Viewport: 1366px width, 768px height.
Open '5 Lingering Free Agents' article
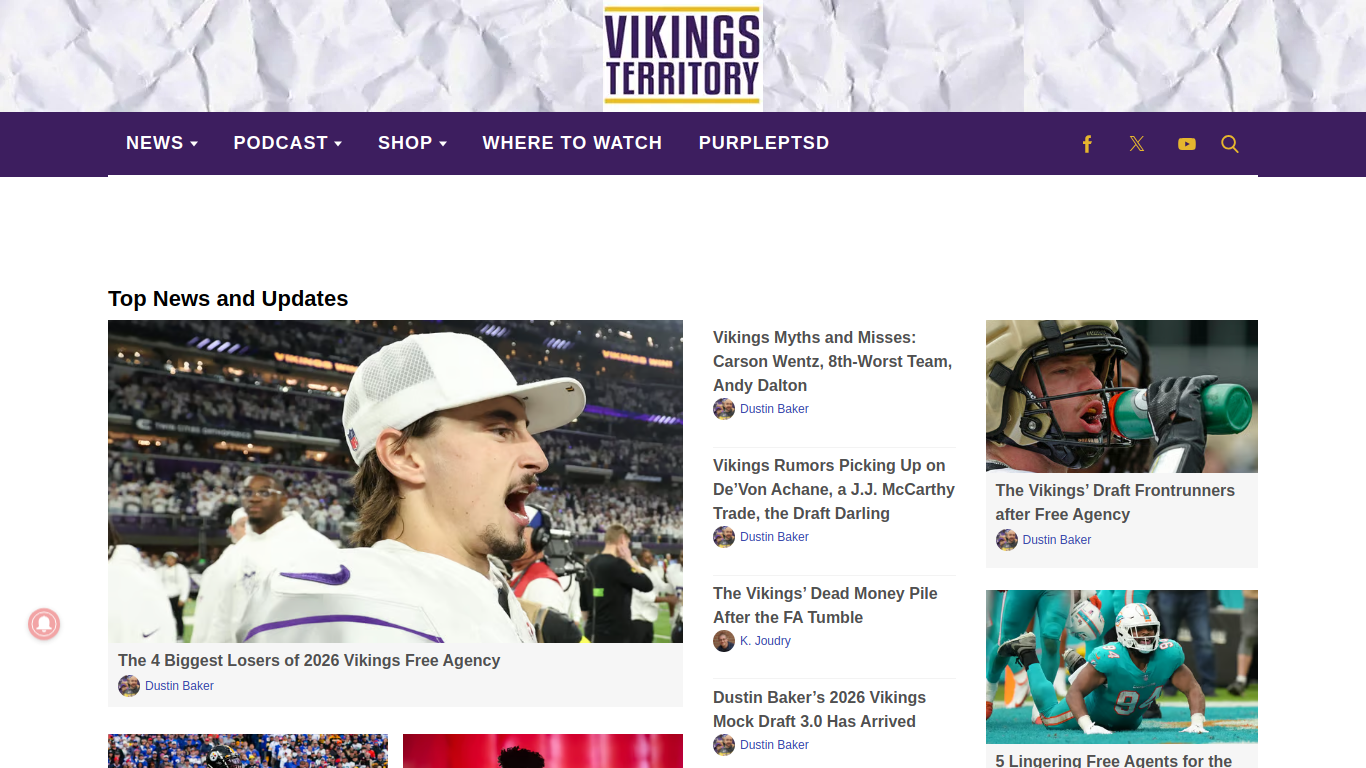pyautogui.click(x=1114, y=760)
